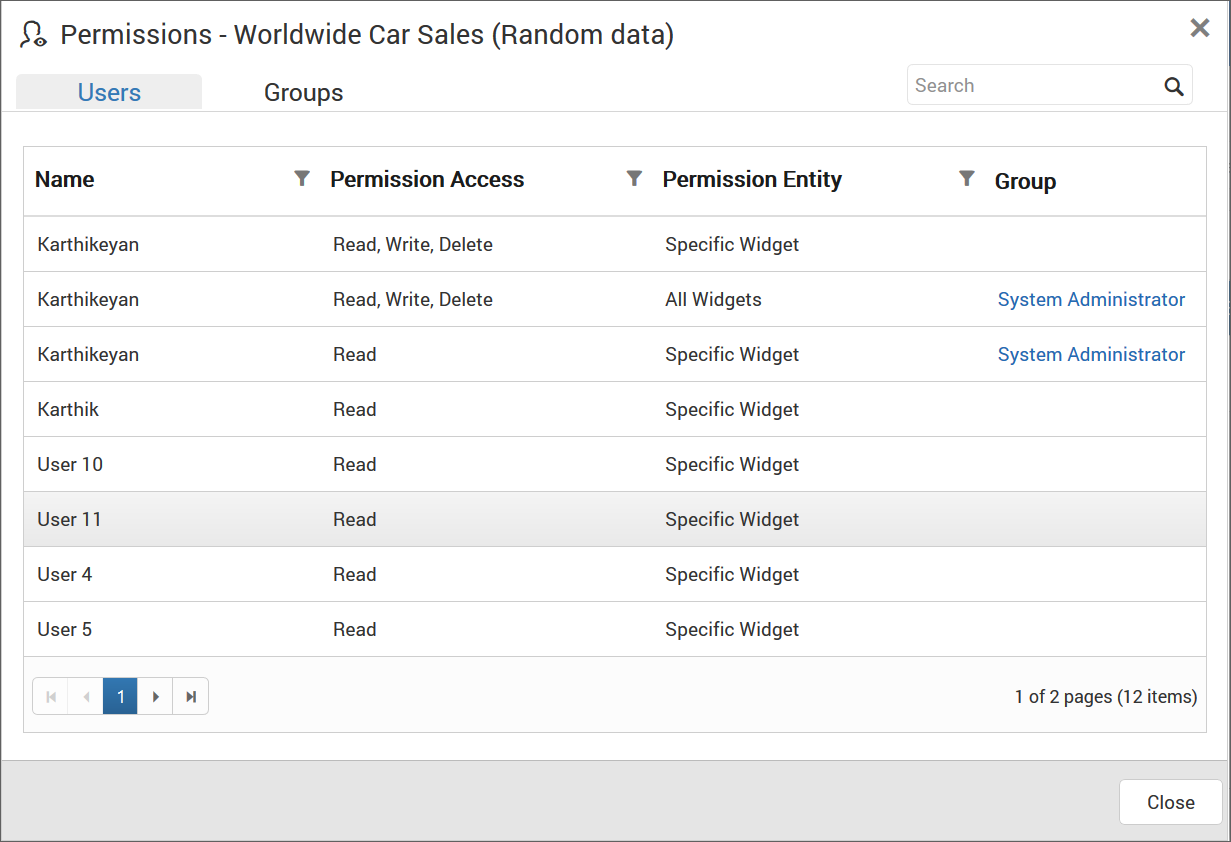Viewport: 1231px width, 842px height.
Task: Sort by the Permission Access column header
Action: pos(427,180)
